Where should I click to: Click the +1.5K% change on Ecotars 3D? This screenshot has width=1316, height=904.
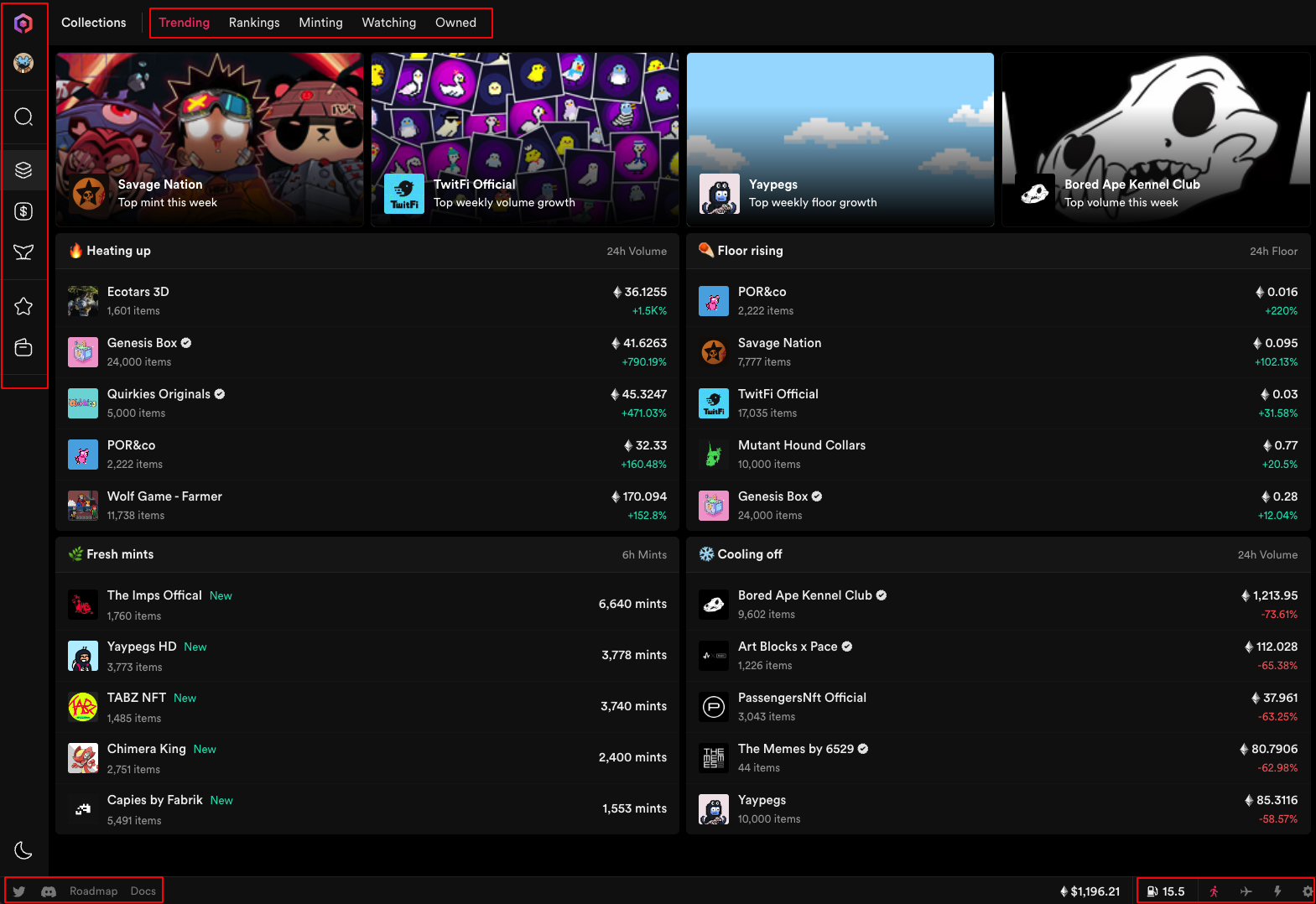pos(649,311)
